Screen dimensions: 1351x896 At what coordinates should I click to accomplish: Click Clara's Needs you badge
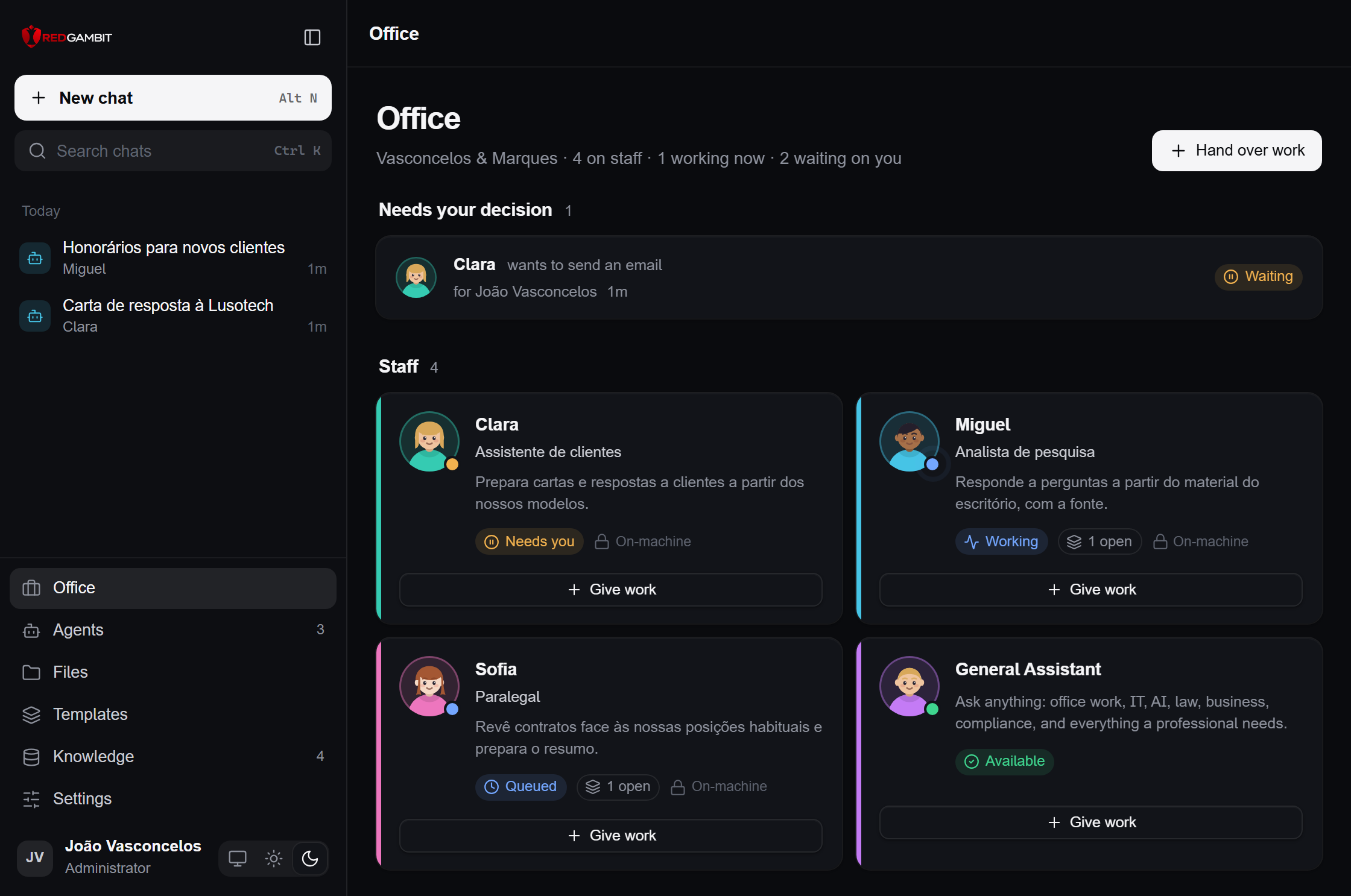530,541
